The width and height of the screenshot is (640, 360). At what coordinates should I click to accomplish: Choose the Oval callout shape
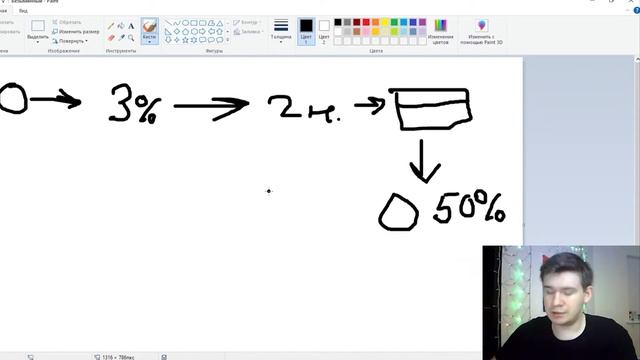(x=211, y=40)
